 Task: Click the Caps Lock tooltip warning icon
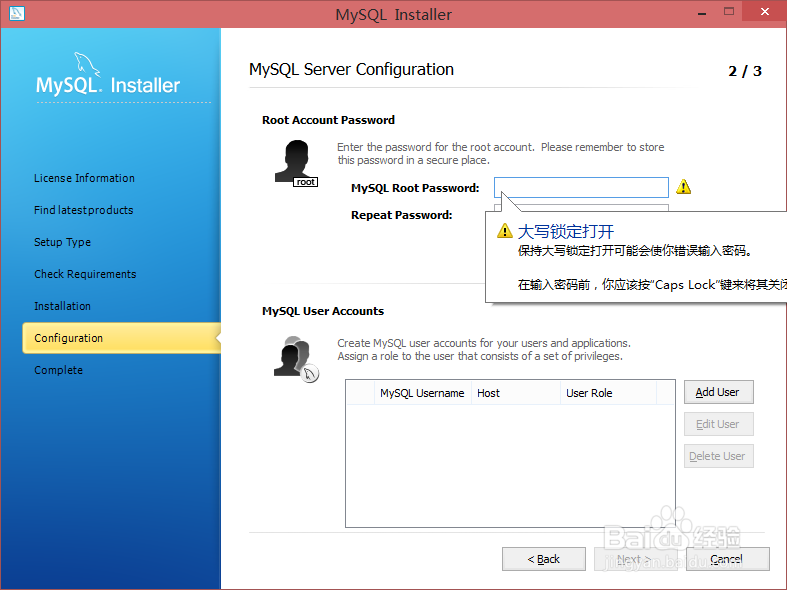coord(504,231)
